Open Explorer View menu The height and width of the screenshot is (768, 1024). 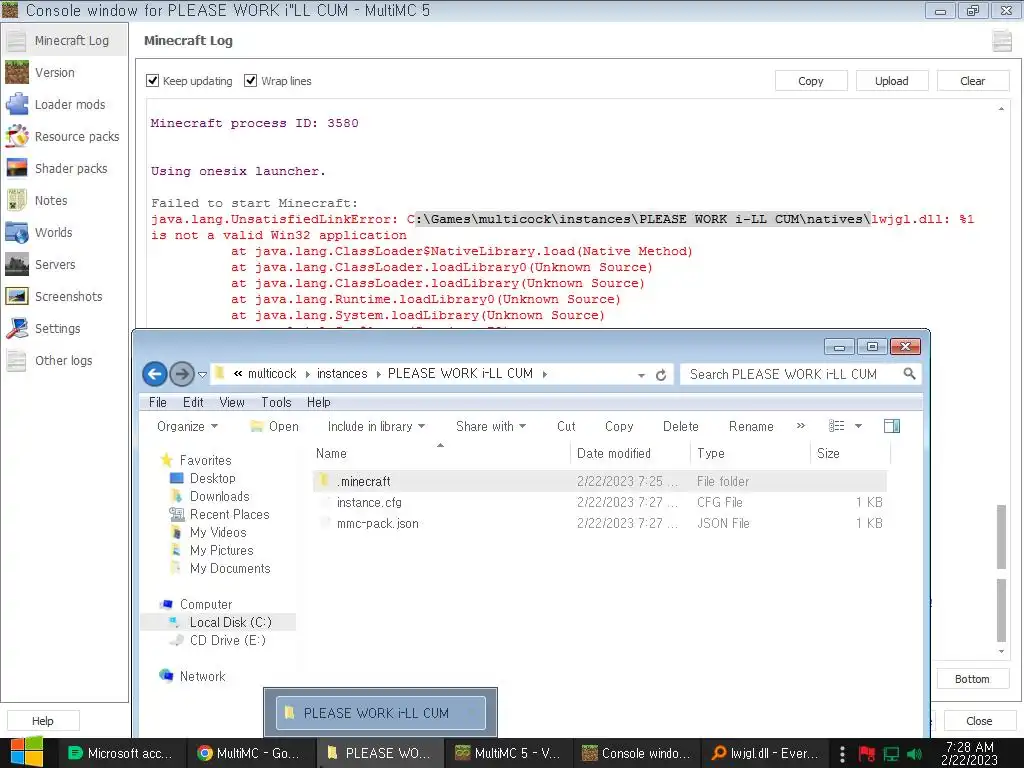pyautogui.click(x=232, y=402)
